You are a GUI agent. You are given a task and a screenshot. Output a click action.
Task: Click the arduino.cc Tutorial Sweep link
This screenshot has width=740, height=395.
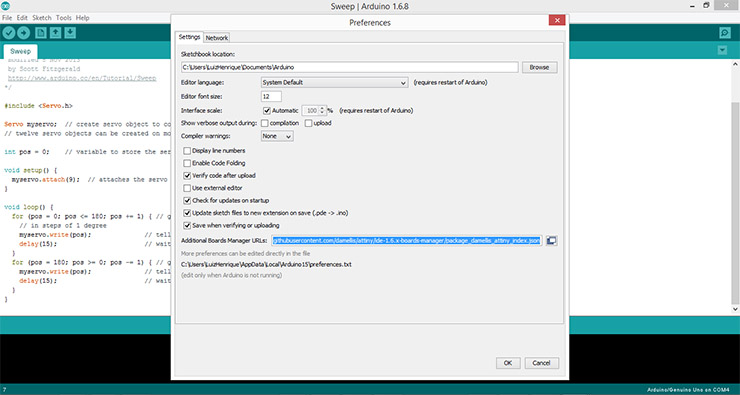(82, 78)
